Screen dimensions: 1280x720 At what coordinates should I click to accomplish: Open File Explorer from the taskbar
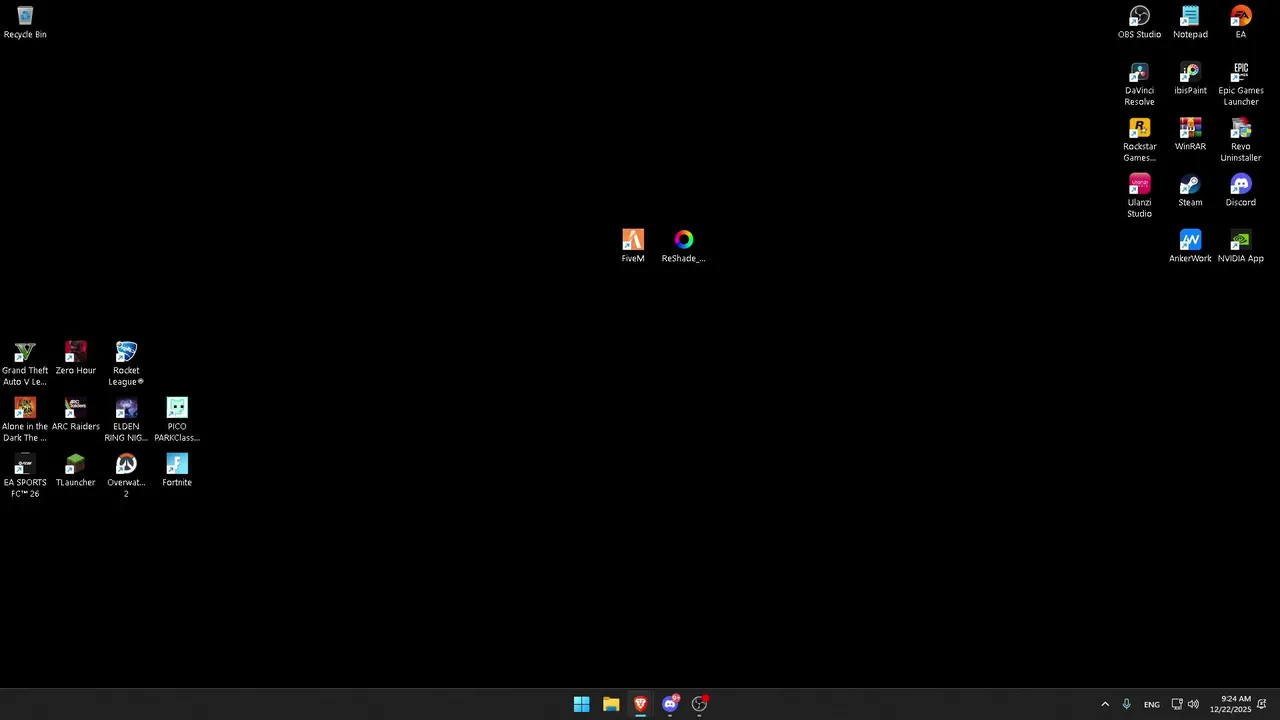(611, 704)
